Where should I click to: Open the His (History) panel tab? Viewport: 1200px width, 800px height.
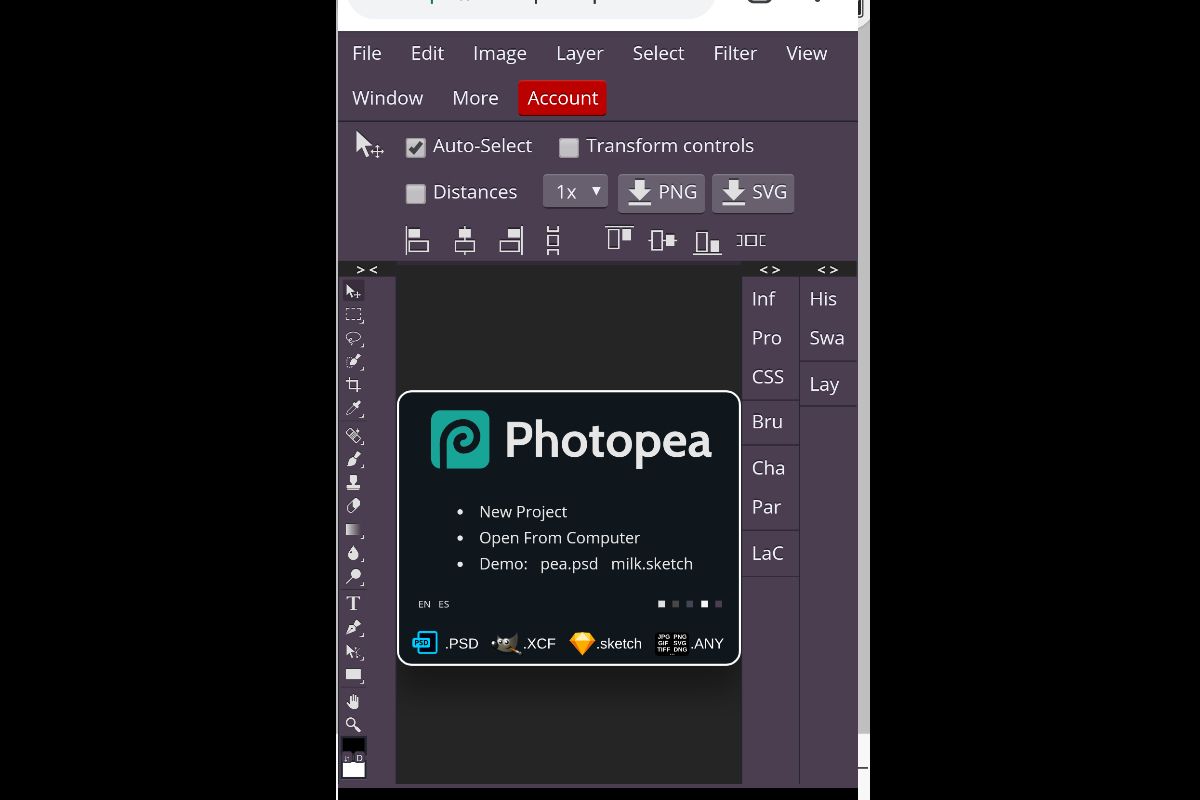point(823,299)
